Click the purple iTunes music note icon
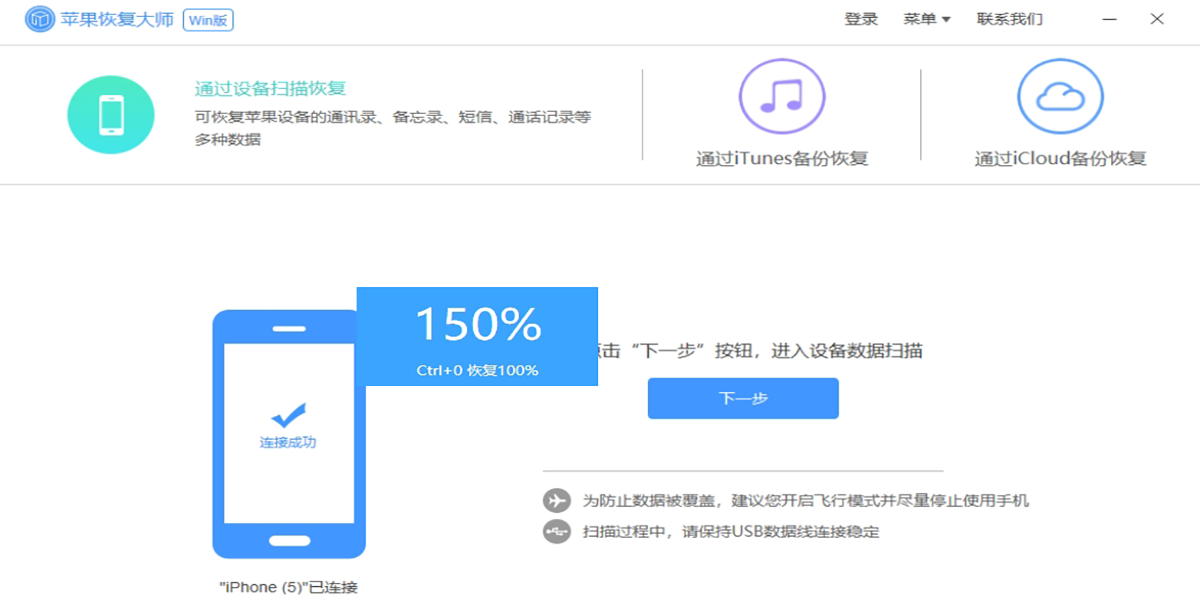The height and width of the screenshot is (600, 1200). (781, 97)
